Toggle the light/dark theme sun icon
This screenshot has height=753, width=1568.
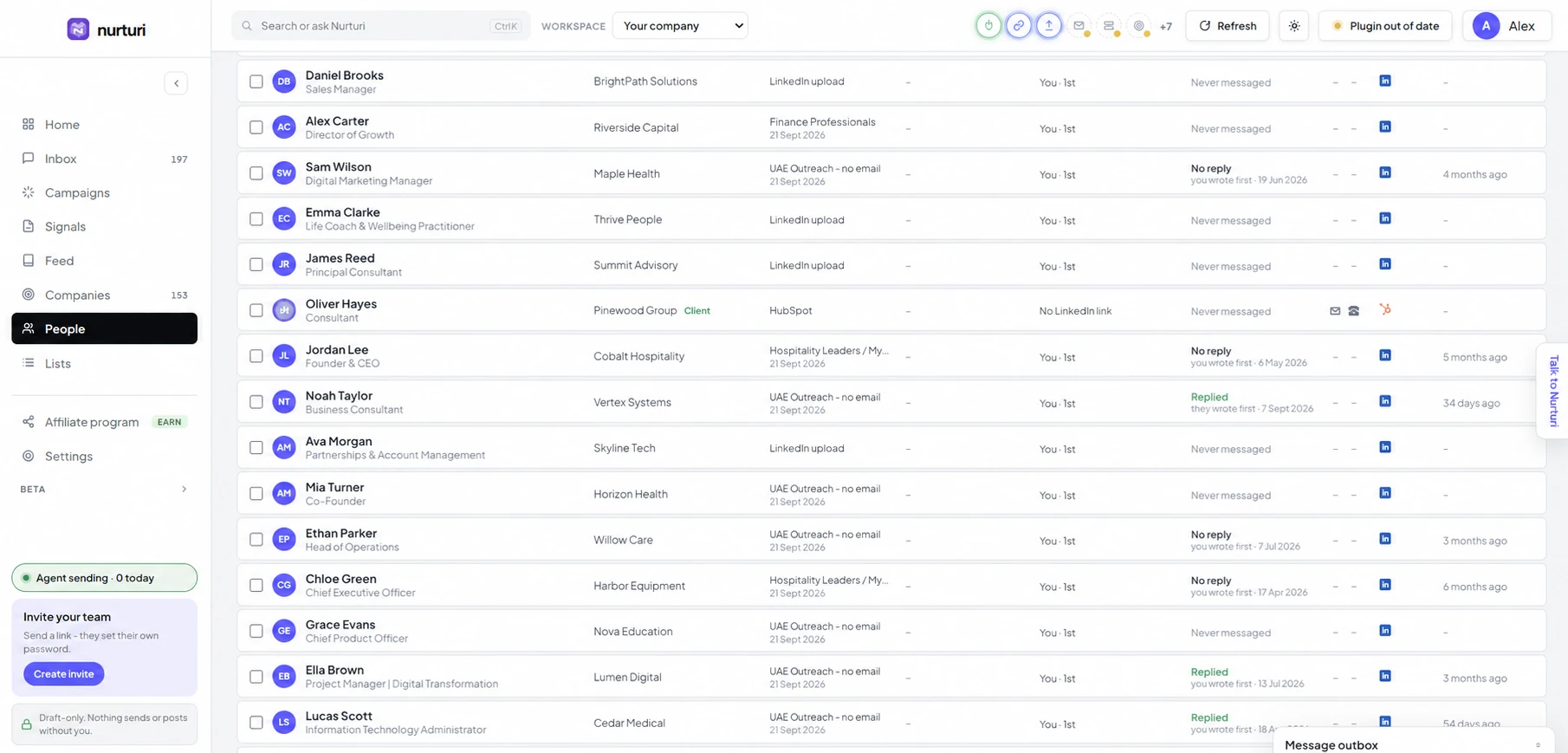tap(1294, 26)
